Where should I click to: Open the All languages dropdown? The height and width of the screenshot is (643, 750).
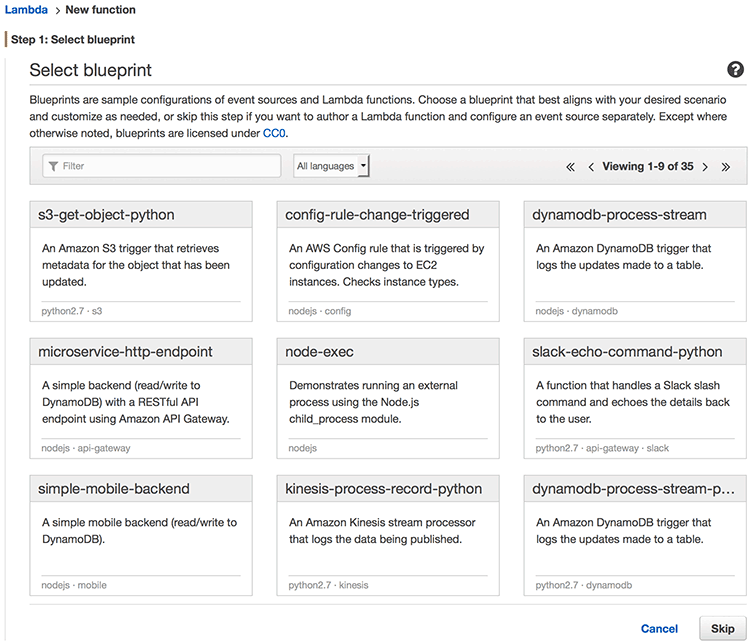click(331, 166)
